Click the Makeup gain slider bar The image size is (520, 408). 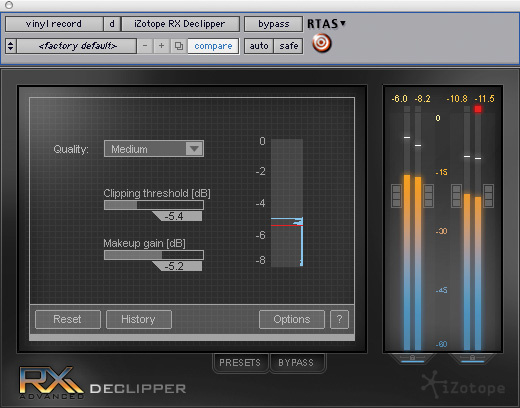154,255
